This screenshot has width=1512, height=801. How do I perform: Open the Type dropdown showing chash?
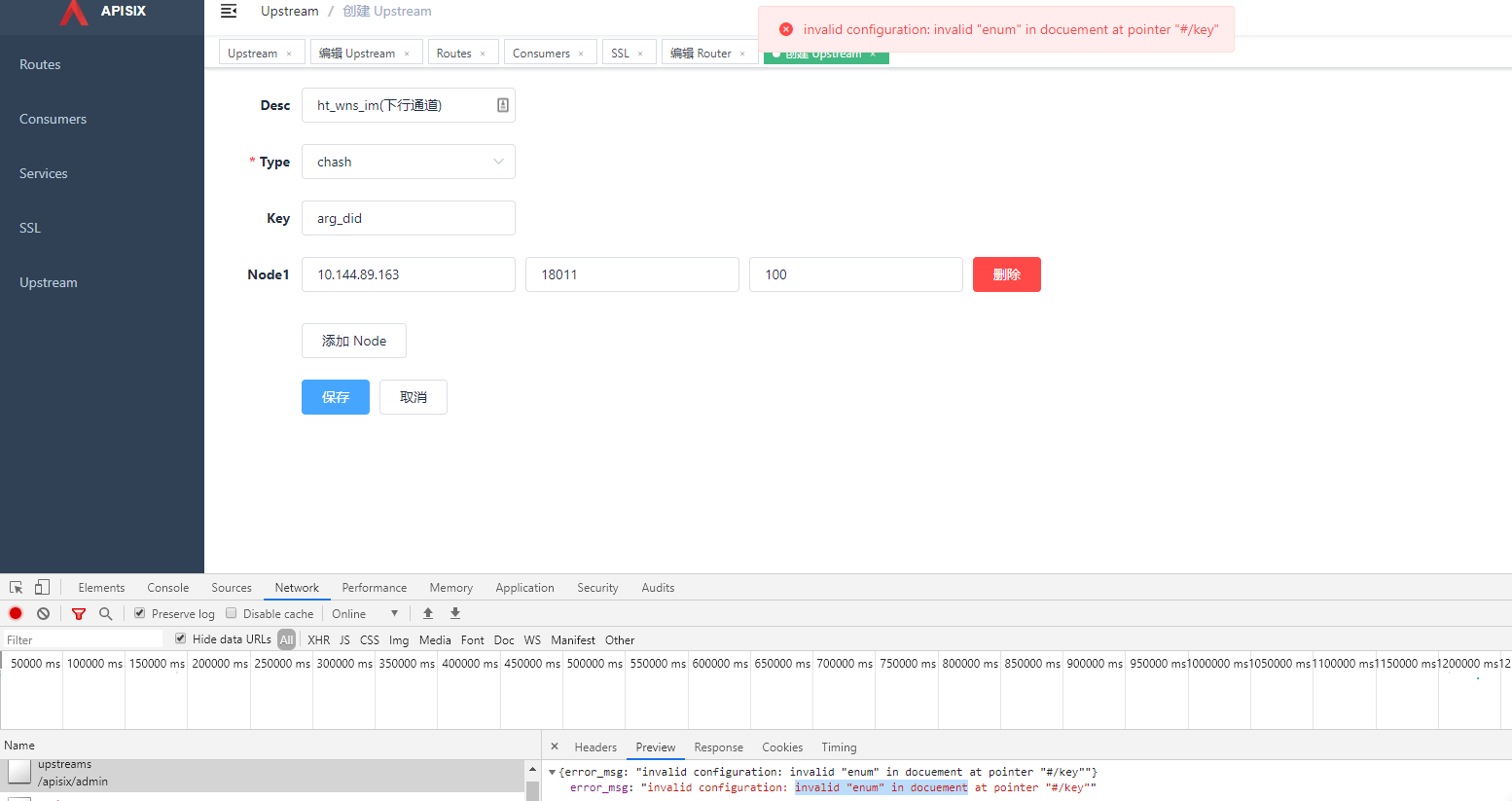(x=408, y=162)
